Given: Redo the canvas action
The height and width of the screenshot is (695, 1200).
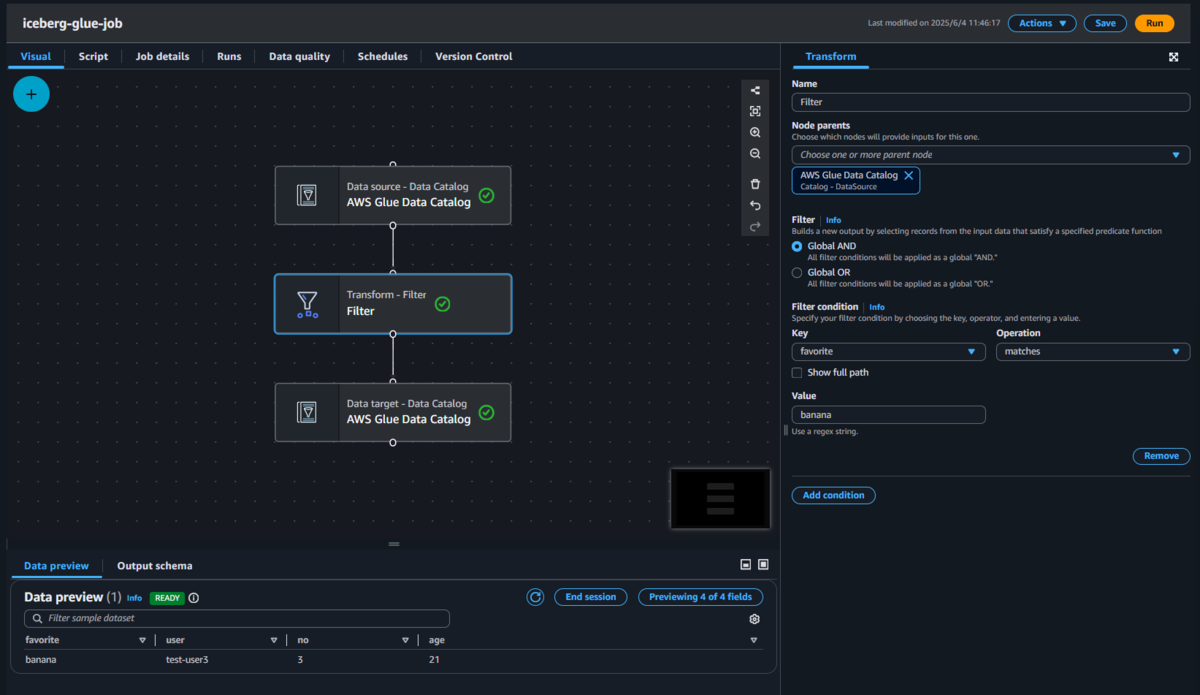Looking at the screenshot, I should [x=755, y=226].
